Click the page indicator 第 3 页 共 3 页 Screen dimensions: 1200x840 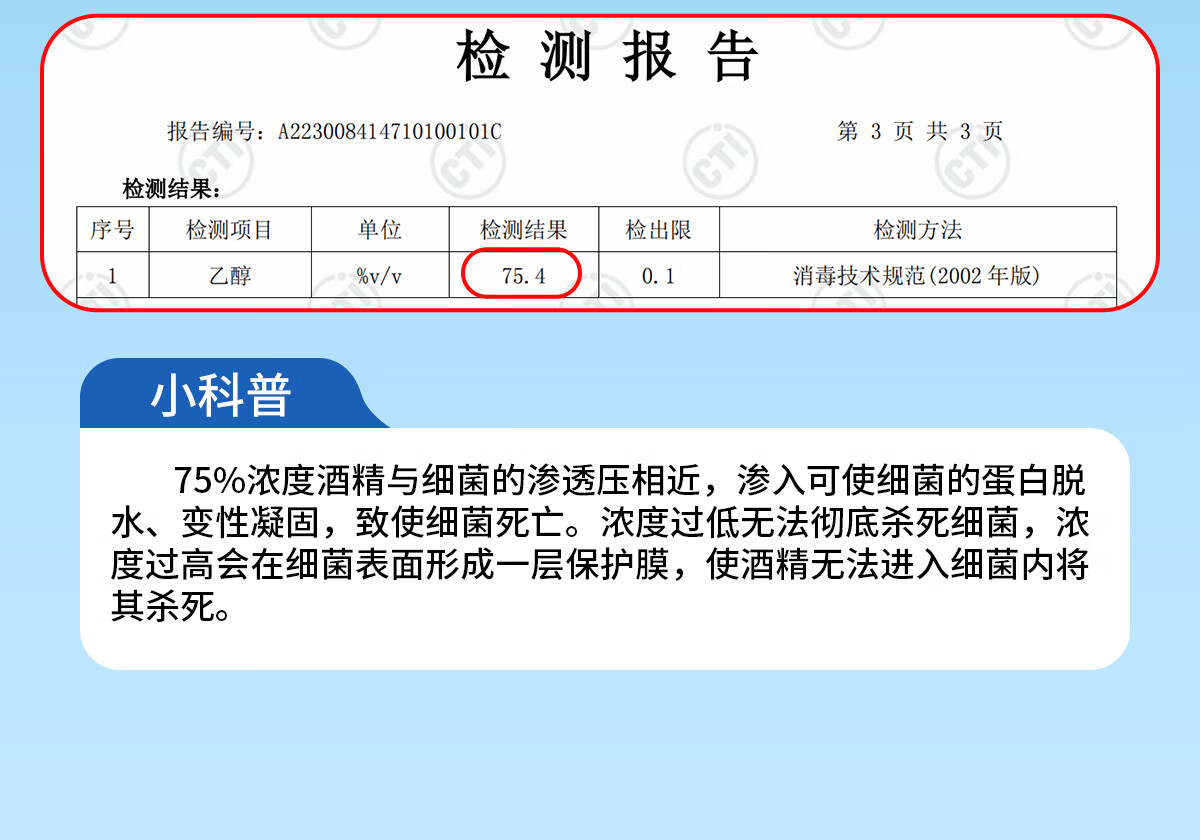[919, 131]
